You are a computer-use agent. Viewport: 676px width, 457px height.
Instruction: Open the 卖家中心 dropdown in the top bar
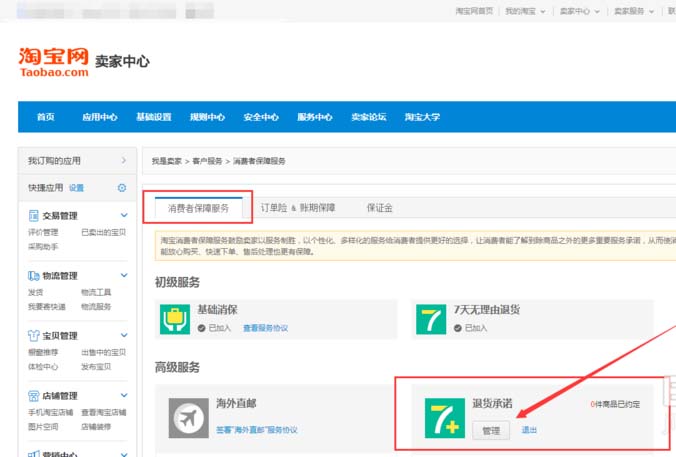tap(579, 11)
